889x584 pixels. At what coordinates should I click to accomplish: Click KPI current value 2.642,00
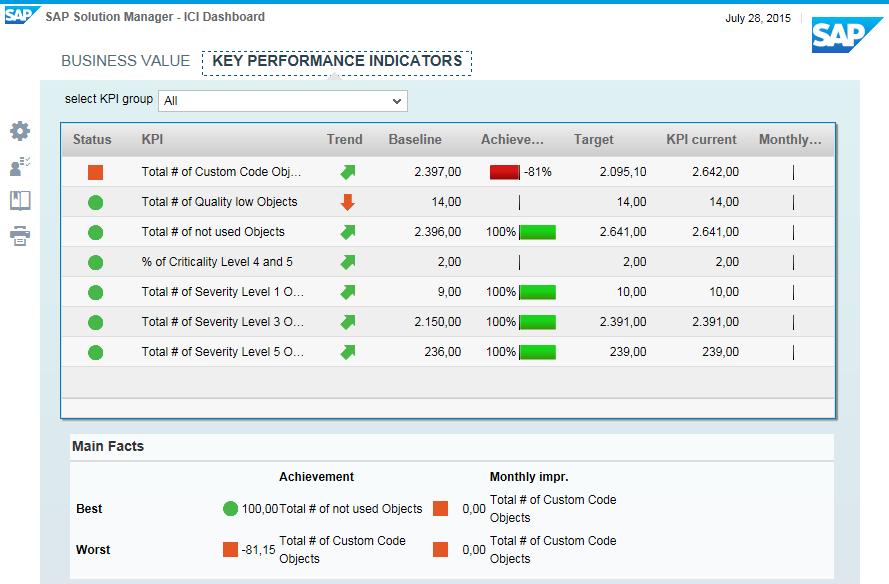pos(715,172)
